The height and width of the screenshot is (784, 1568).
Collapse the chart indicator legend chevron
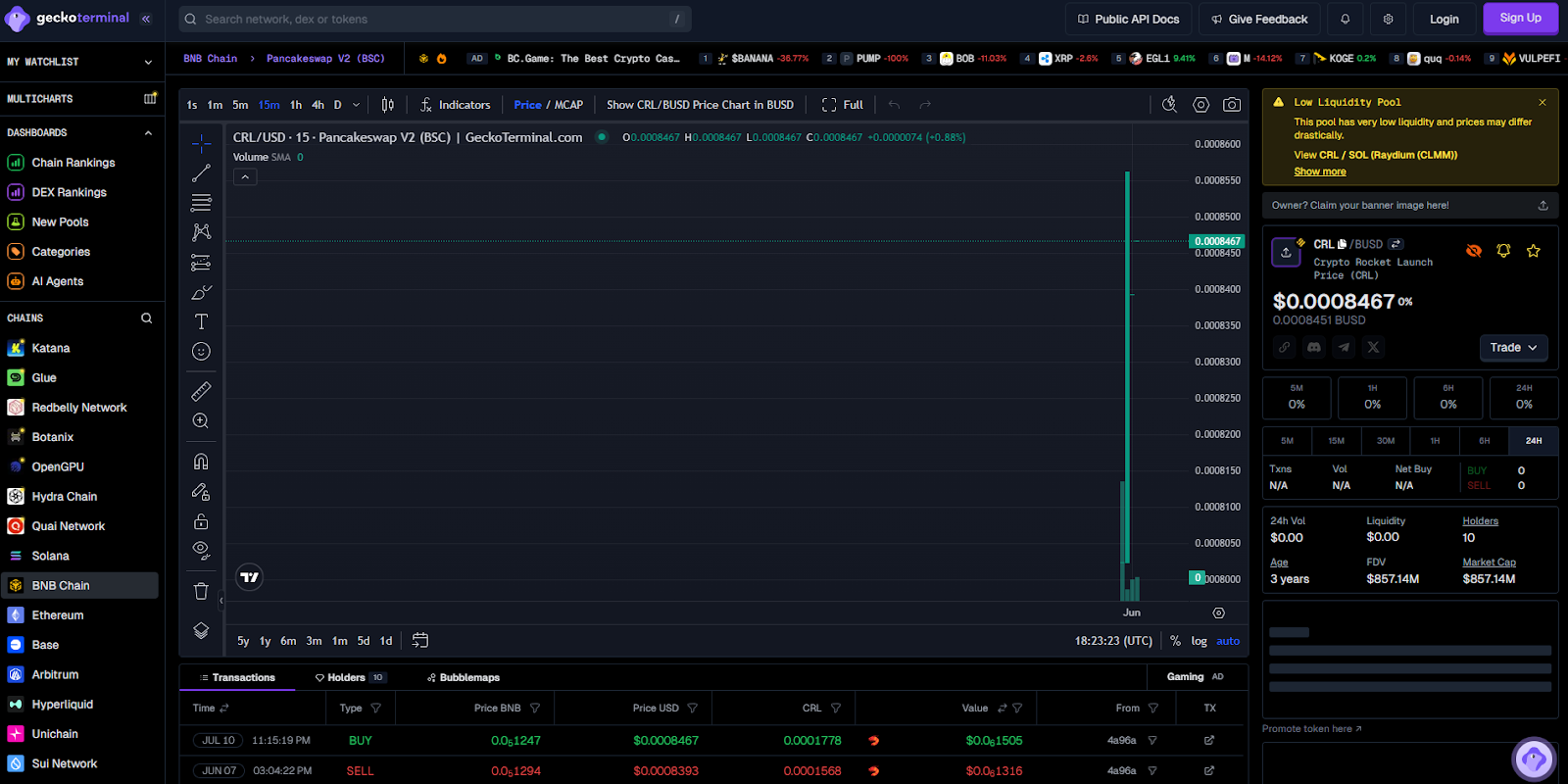(245, 177)
